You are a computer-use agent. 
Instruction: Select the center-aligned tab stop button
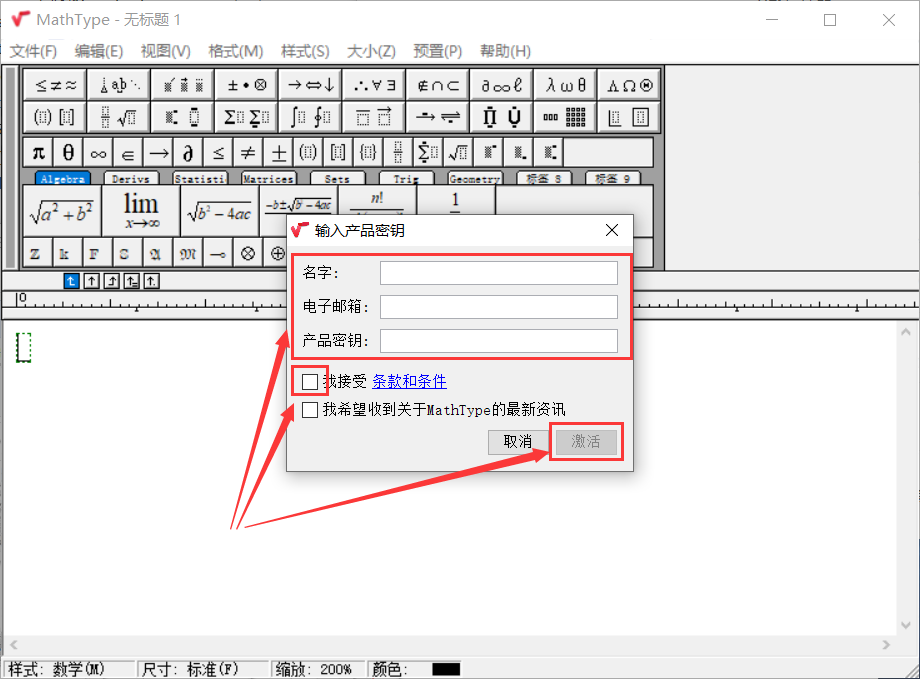coord(92,281)
